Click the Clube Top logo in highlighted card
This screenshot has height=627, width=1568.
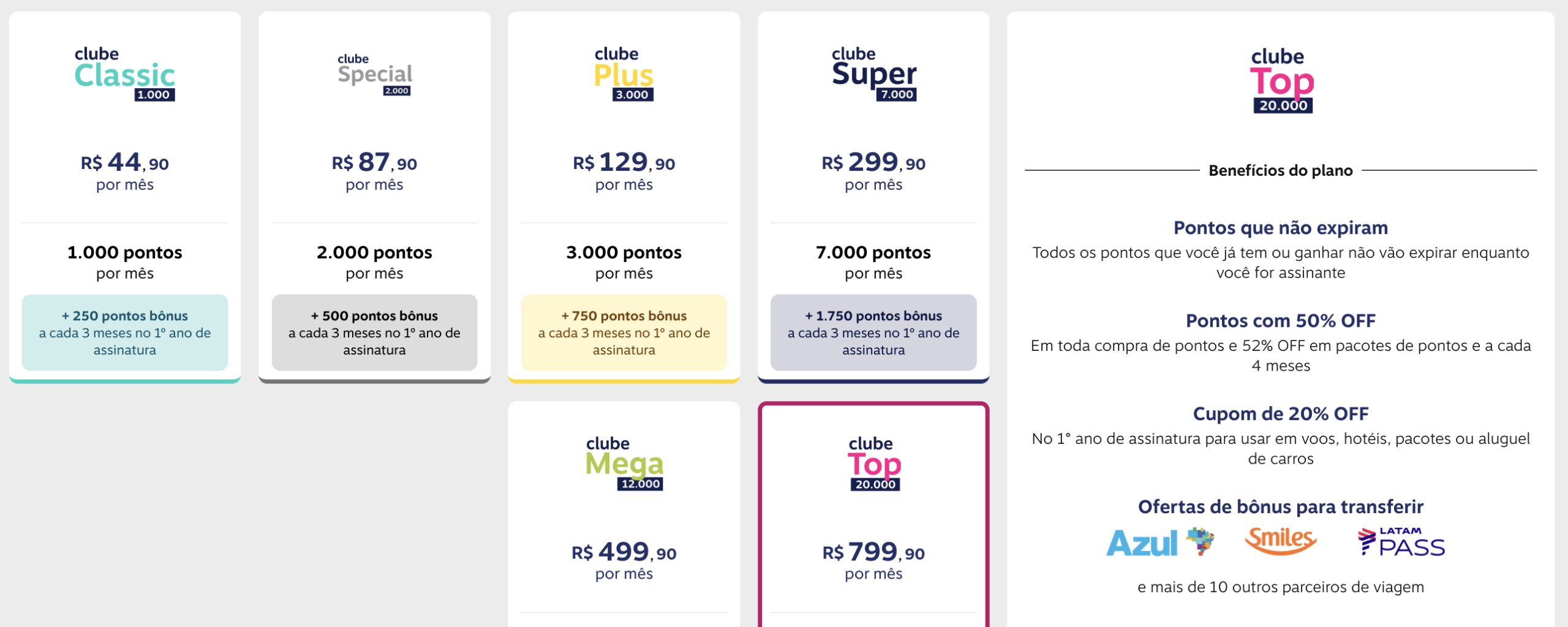click(x=874, y=464)
